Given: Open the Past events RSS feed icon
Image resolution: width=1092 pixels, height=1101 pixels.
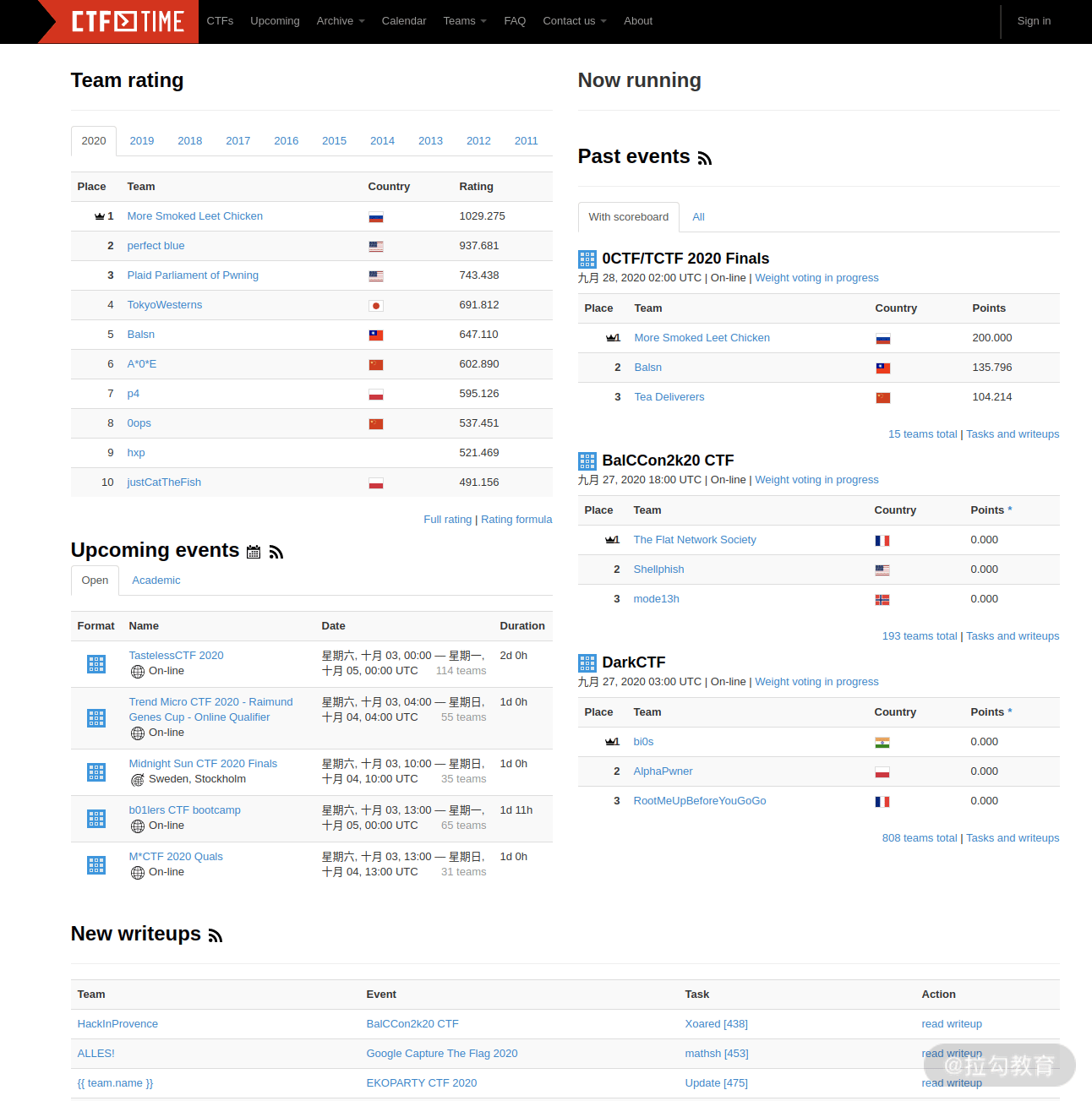Looking at the screenshot, I should tap(705, 158).
